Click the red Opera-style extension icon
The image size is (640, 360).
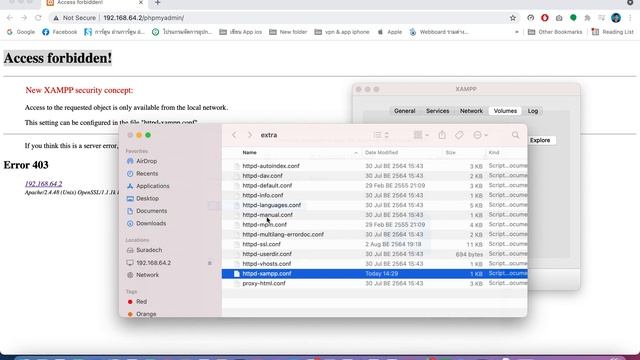[544, 18]
